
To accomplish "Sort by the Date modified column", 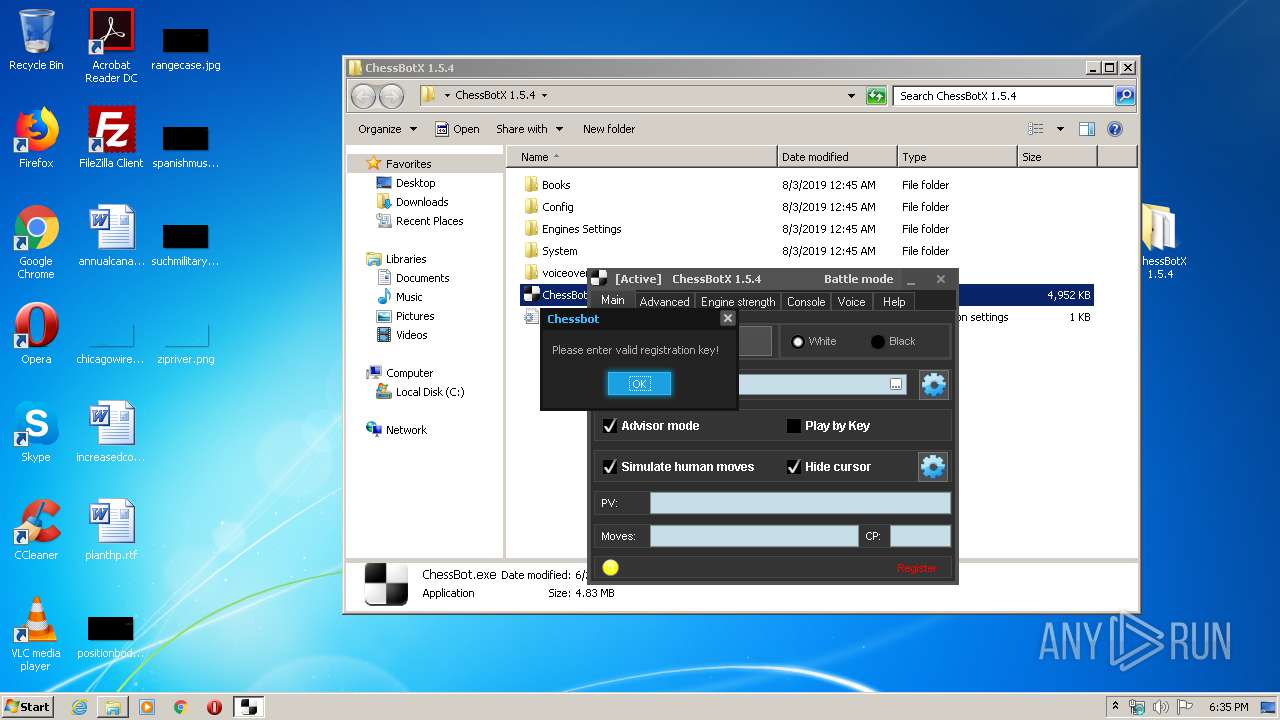I will 837,157.
